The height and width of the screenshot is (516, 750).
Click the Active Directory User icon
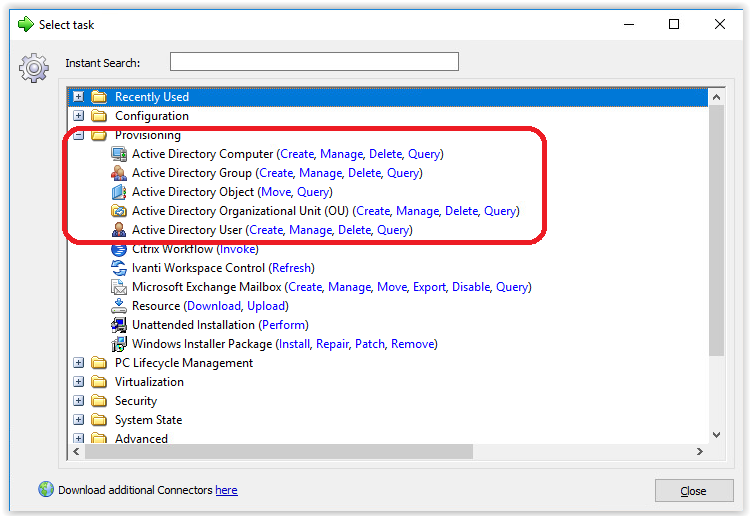tap(119, 230)
